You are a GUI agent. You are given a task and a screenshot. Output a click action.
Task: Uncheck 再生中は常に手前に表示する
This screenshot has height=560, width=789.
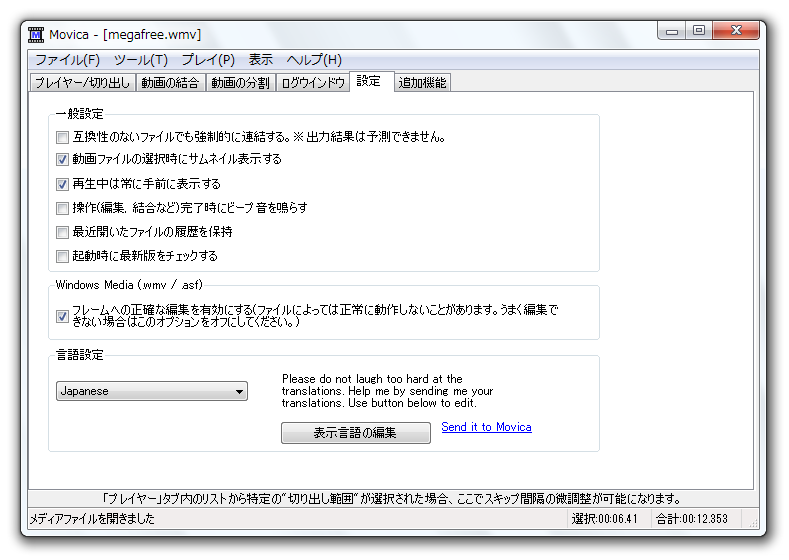tap(62, 184)
